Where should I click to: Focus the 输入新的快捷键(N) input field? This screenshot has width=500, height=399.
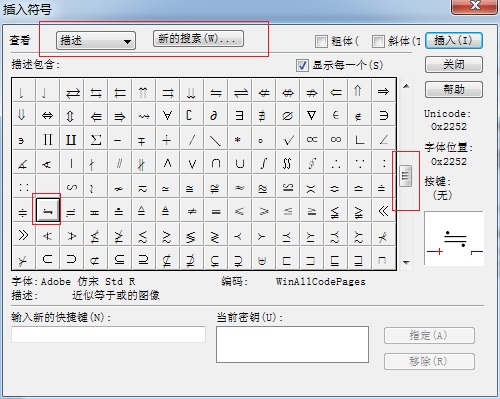coord(109,334)
